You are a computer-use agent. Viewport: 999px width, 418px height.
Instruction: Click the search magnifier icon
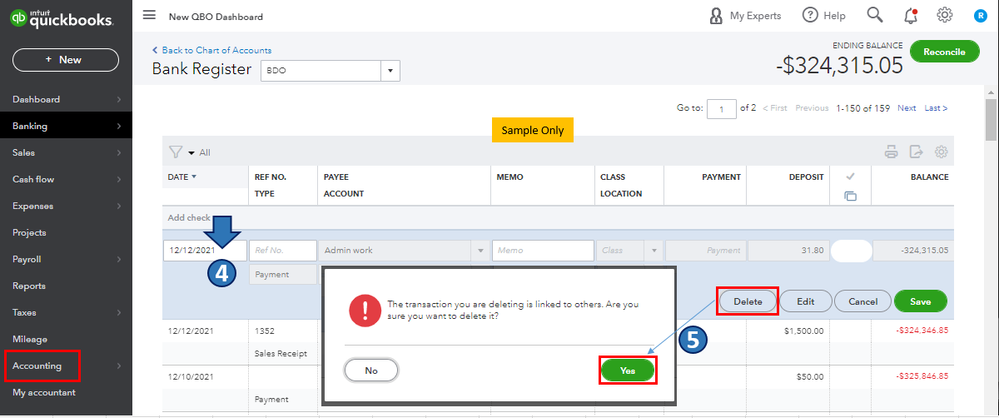pos(875,15)
